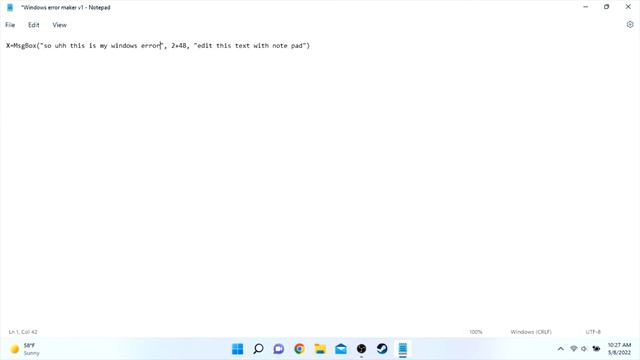Open taskbar Search magnifier
640x360 pixels.
click(x=258, y=349)
